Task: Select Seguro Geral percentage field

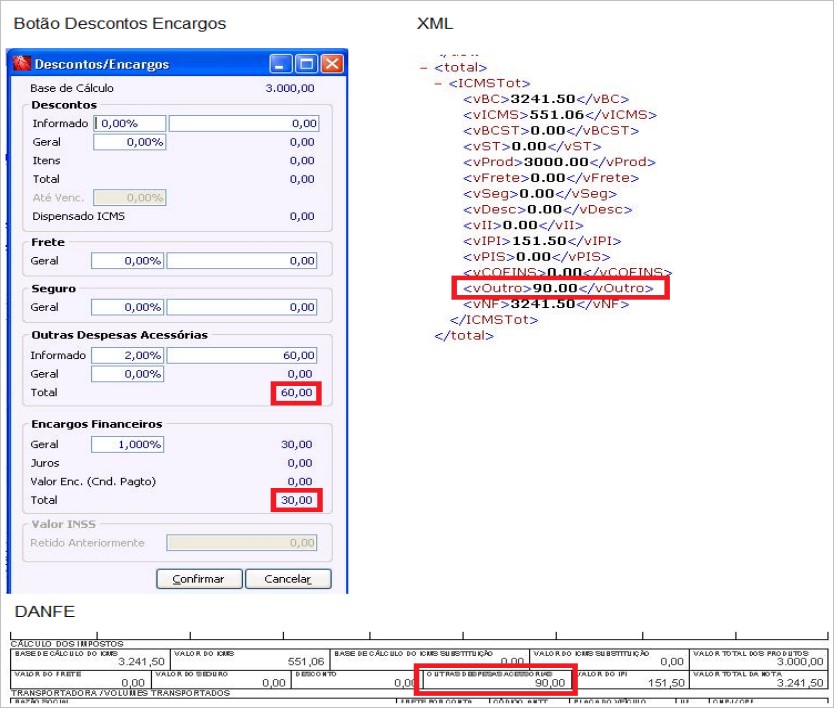Action: pyautogui.click(x=128, y=308)
